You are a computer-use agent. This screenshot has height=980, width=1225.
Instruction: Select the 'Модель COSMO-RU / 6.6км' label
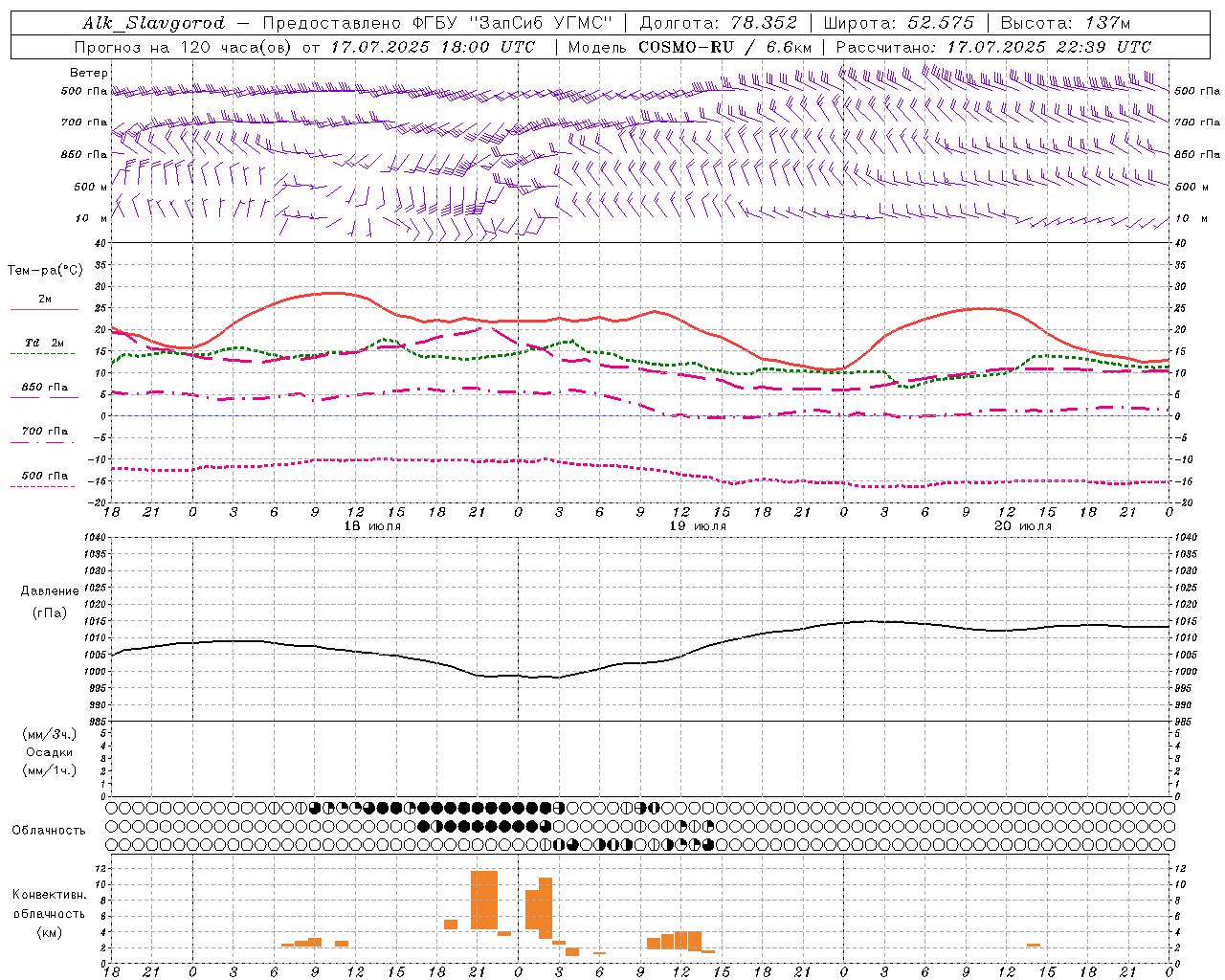click(x=690, y=47)
